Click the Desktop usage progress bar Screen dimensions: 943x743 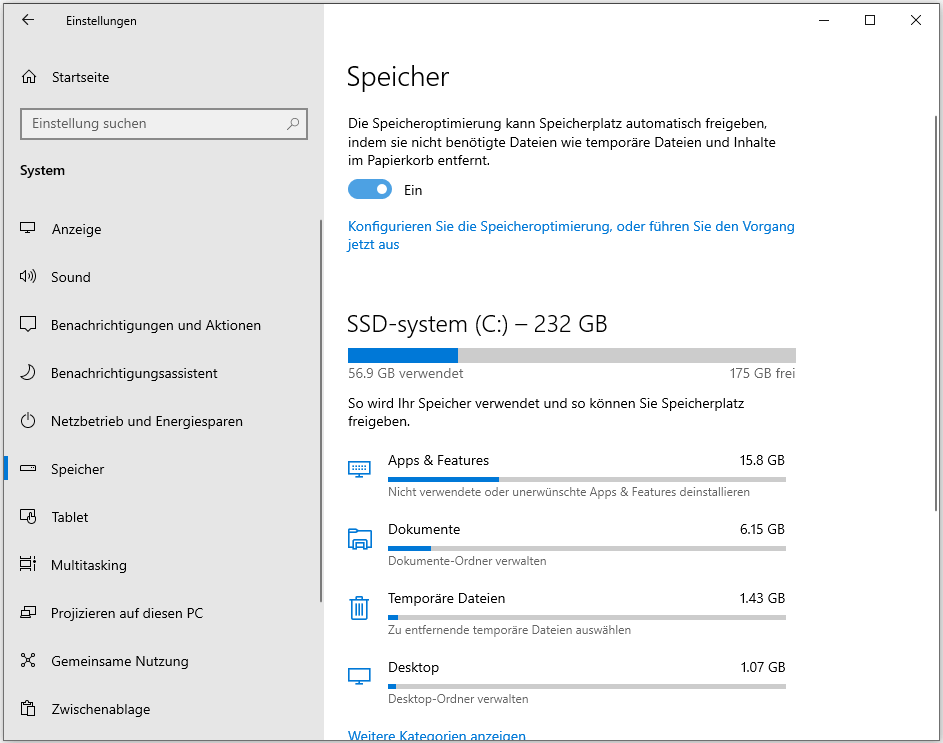(586, 686)
